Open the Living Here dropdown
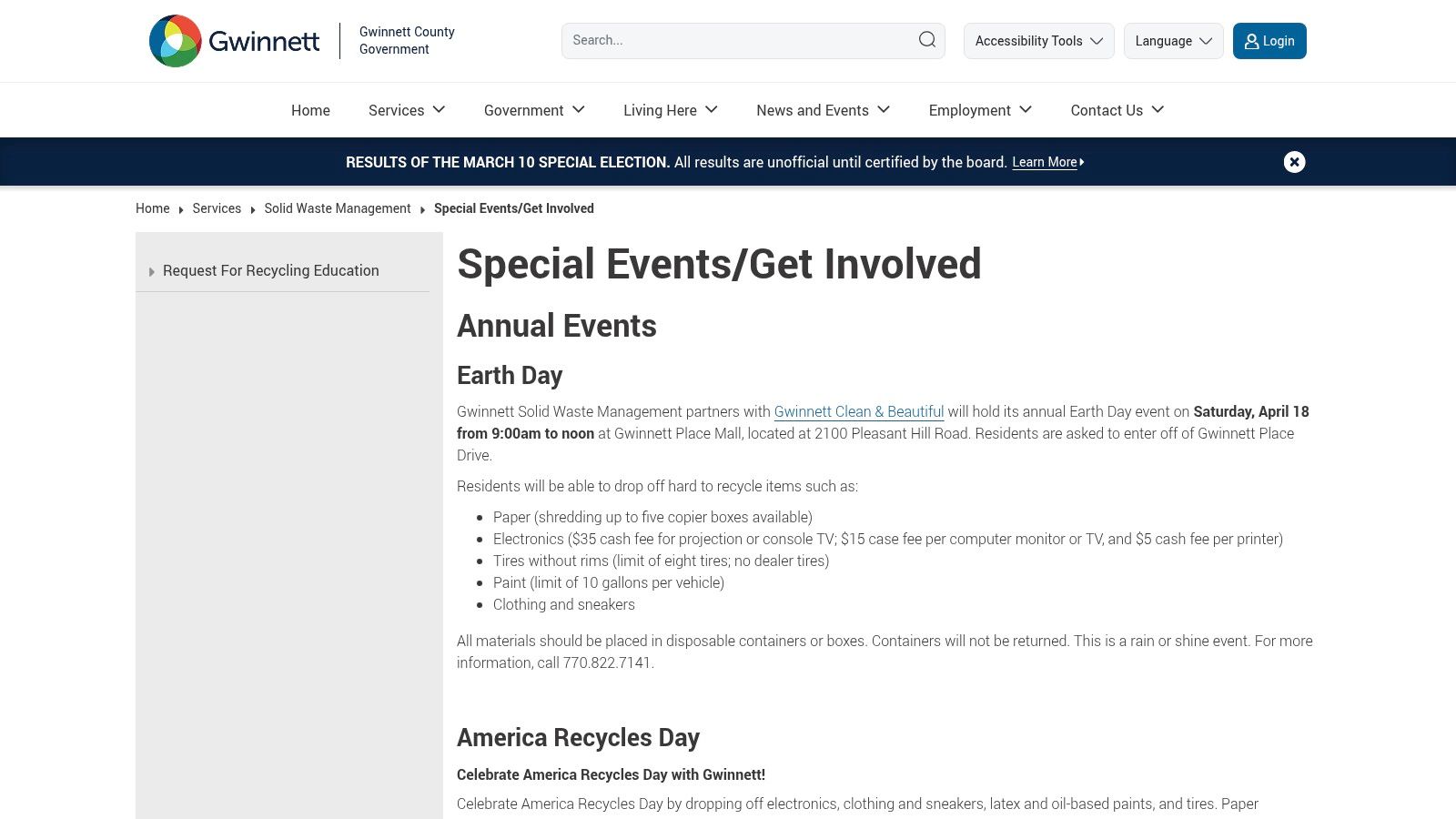 pos(670,109)
